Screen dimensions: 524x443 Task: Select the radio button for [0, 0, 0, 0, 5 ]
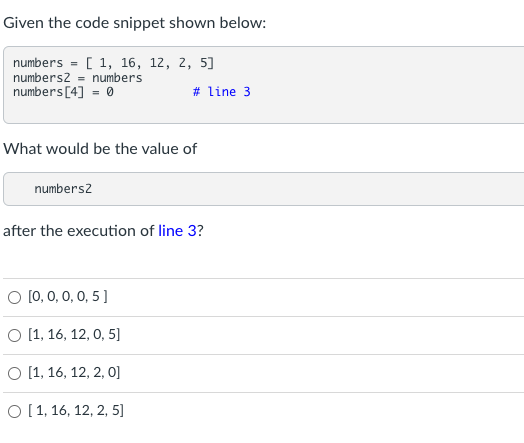click(14, 297)
